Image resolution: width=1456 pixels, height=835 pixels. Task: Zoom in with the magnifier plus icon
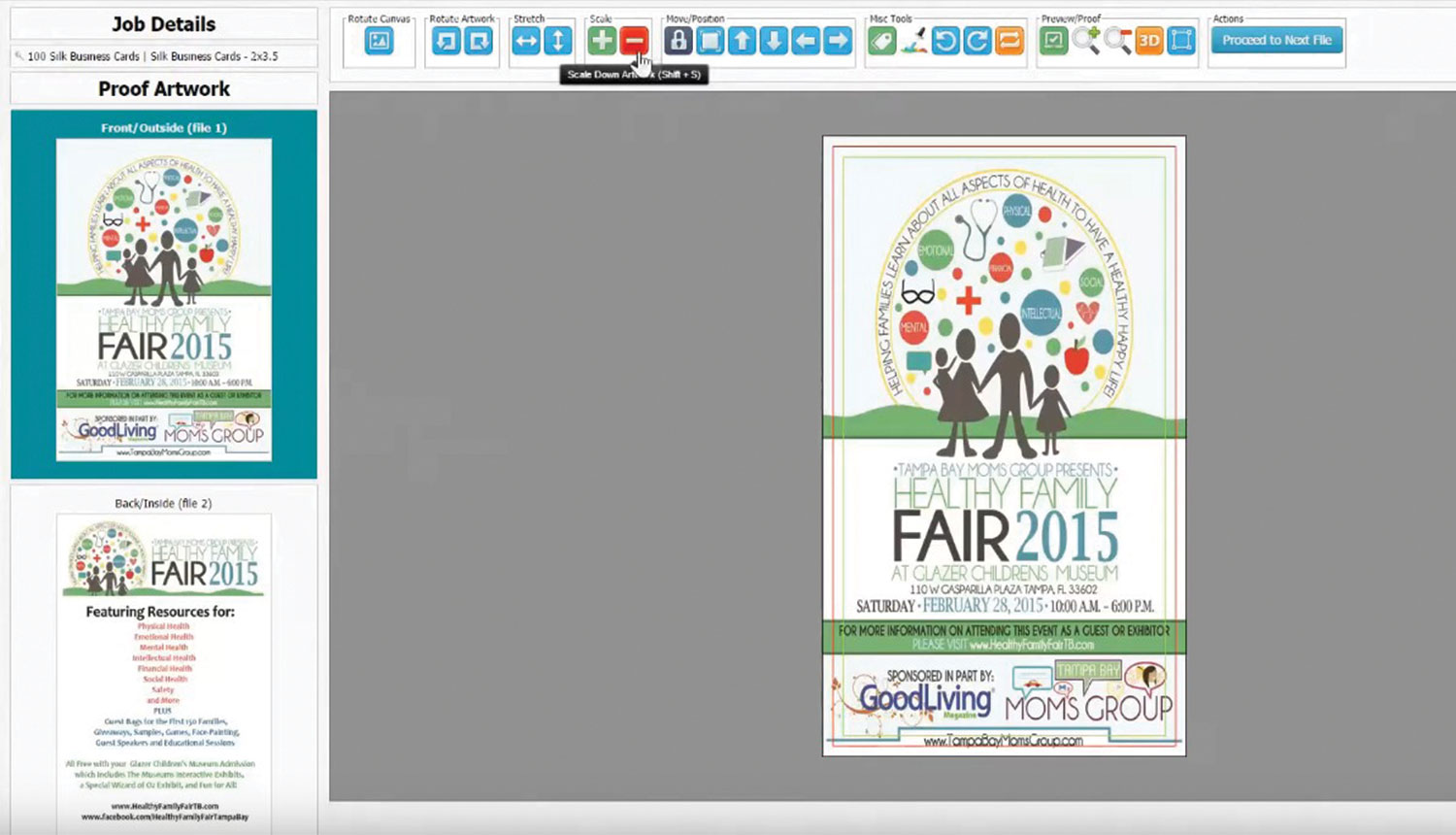(1086, 41)
